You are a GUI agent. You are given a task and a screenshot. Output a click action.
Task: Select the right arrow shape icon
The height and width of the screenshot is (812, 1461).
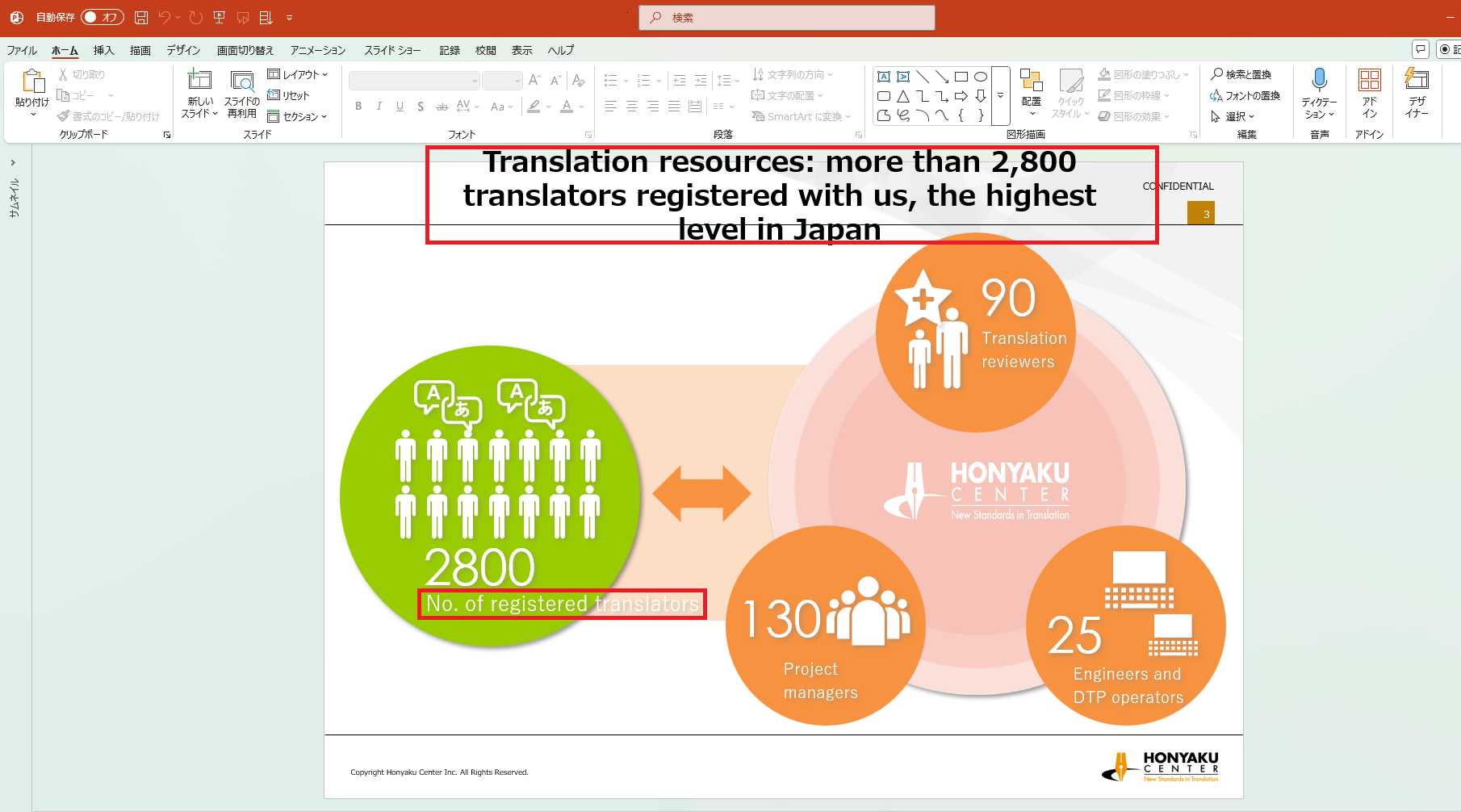pyautogui.click(x=961, y=96)
